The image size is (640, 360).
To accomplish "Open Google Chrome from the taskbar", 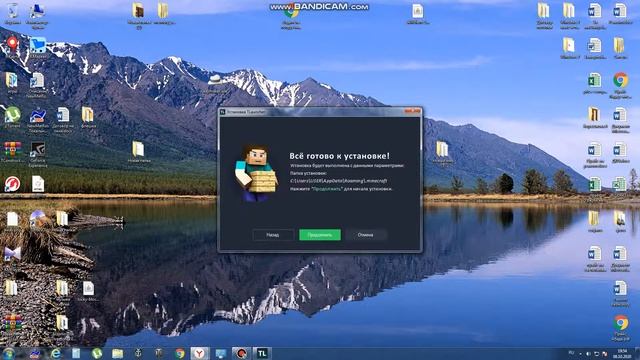I will 180,353.
